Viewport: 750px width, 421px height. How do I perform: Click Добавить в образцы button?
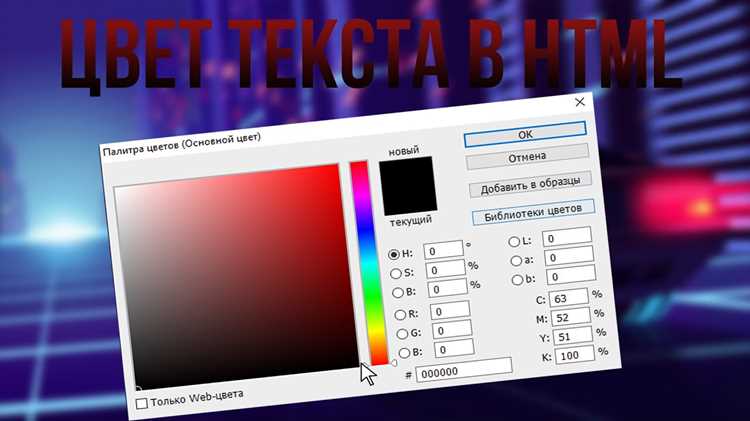tap(530, 185)
